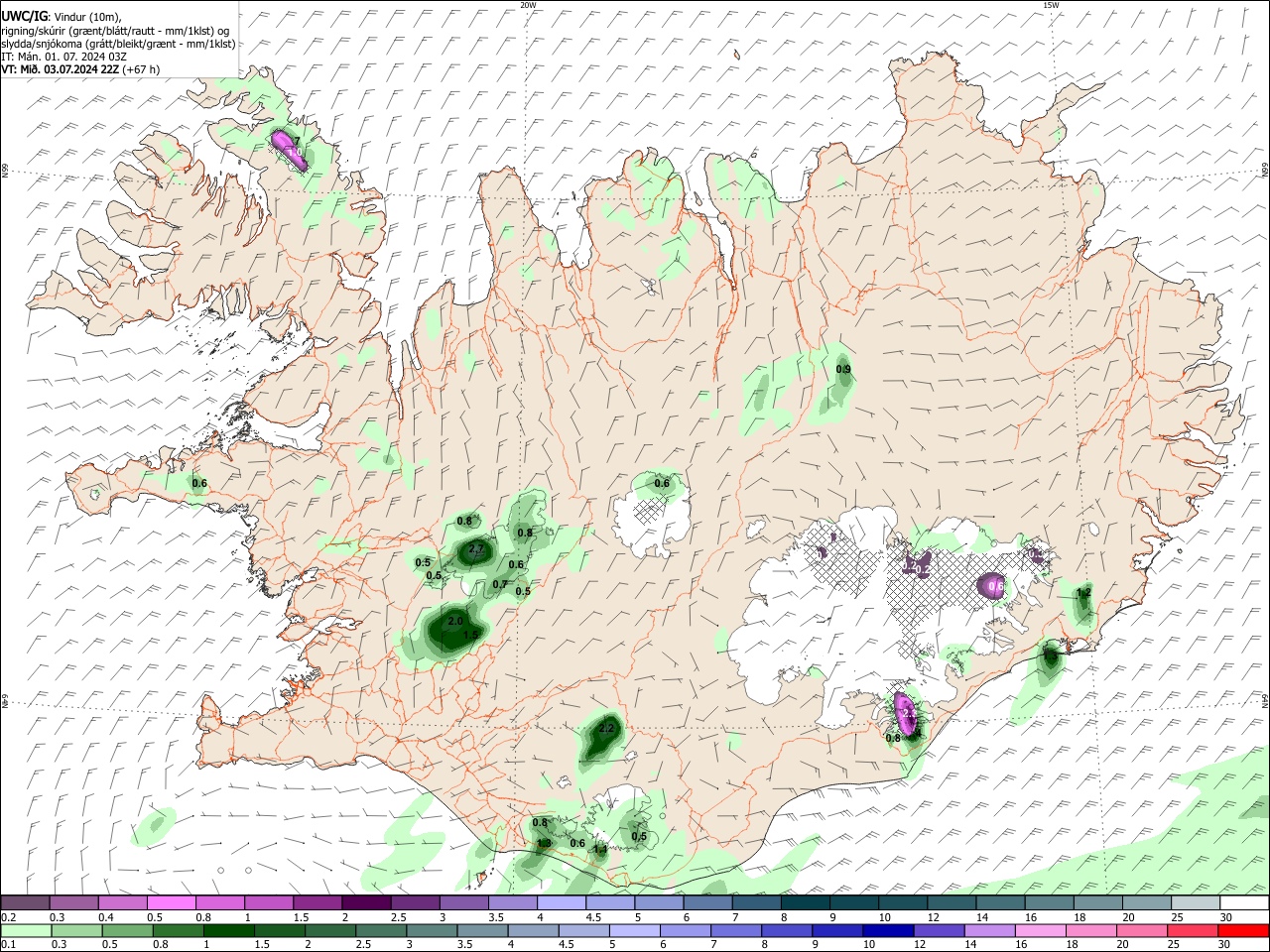Click the dusky mauve swatch starting the upper legend row

26,903
